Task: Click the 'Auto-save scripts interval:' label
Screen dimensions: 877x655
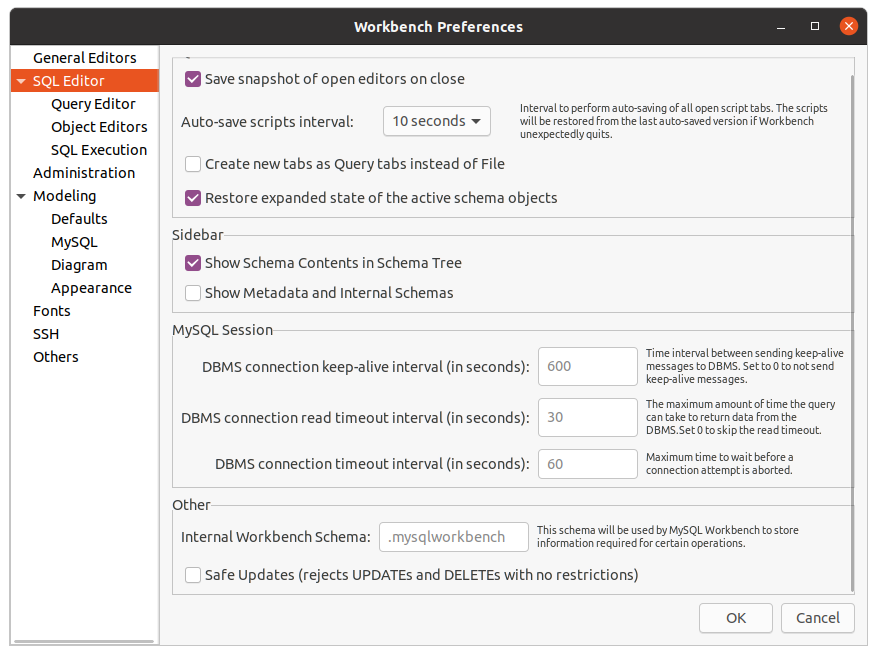Action: (267, 121)
